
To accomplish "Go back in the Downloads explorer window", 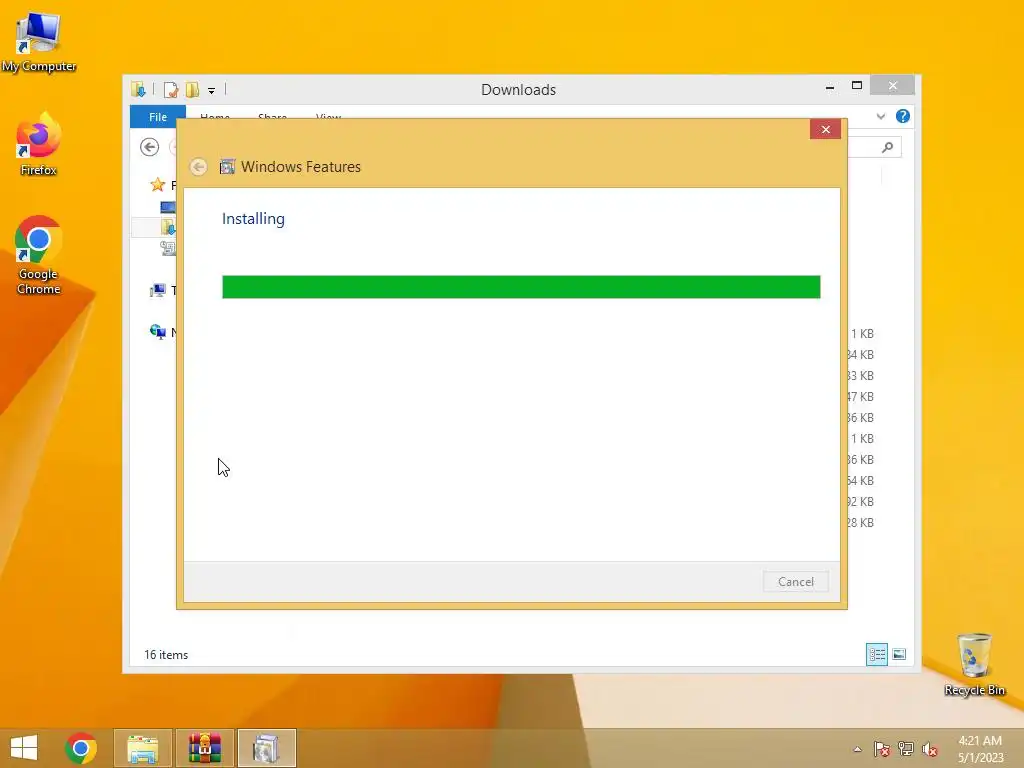I will 150,147.
